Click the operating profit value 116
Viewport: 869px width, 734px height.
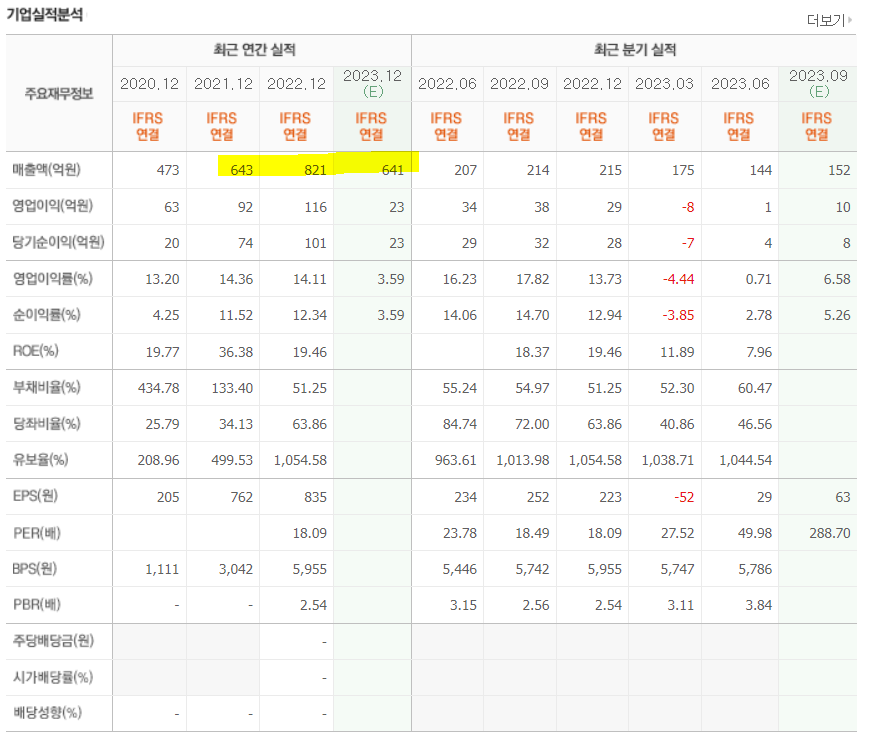coord(315,207)
